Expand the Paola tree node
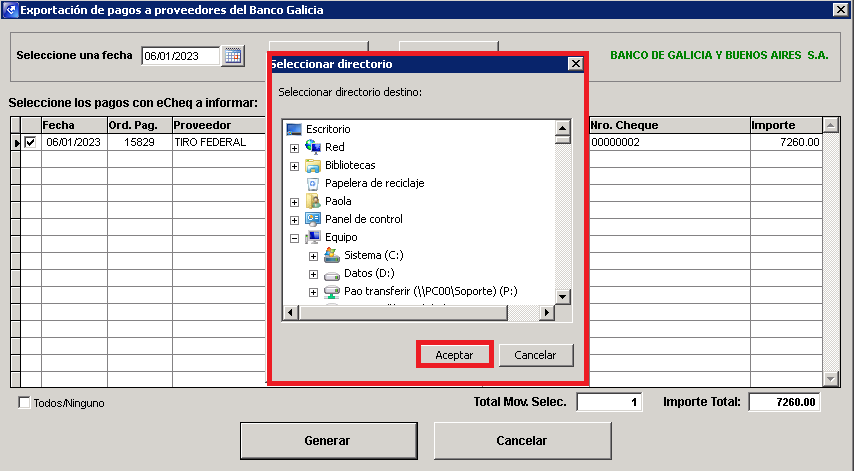 tap(295, 202)
